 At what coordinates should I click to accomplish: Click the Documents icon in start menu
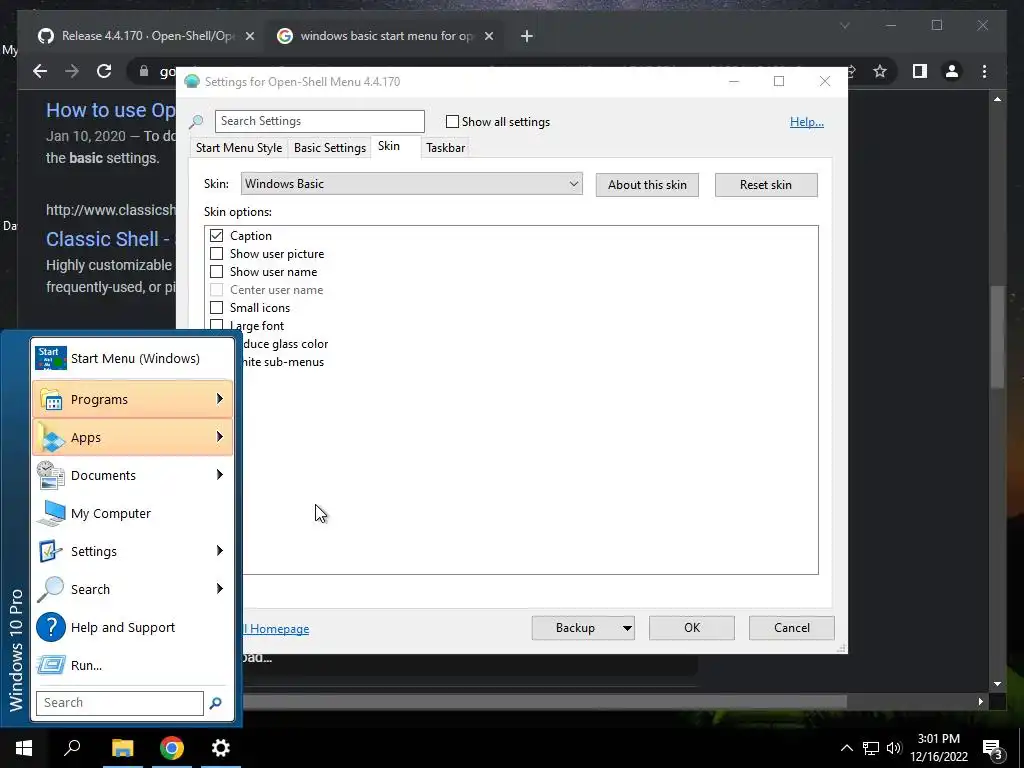50,475
